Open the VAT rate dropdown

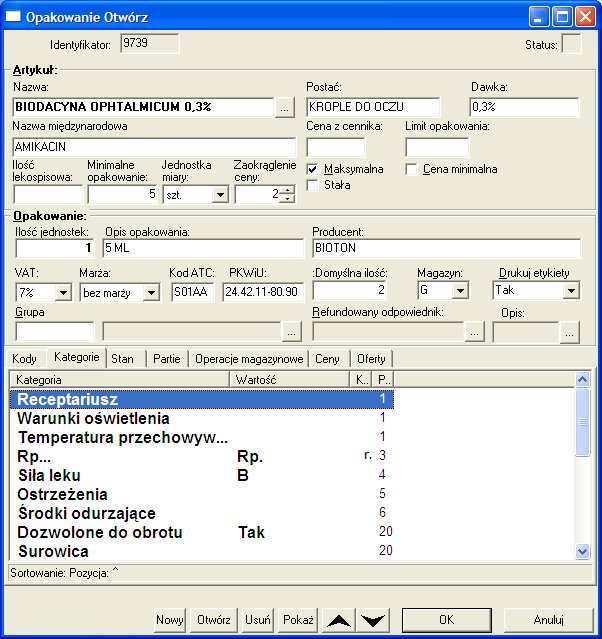tap(63, 292)
